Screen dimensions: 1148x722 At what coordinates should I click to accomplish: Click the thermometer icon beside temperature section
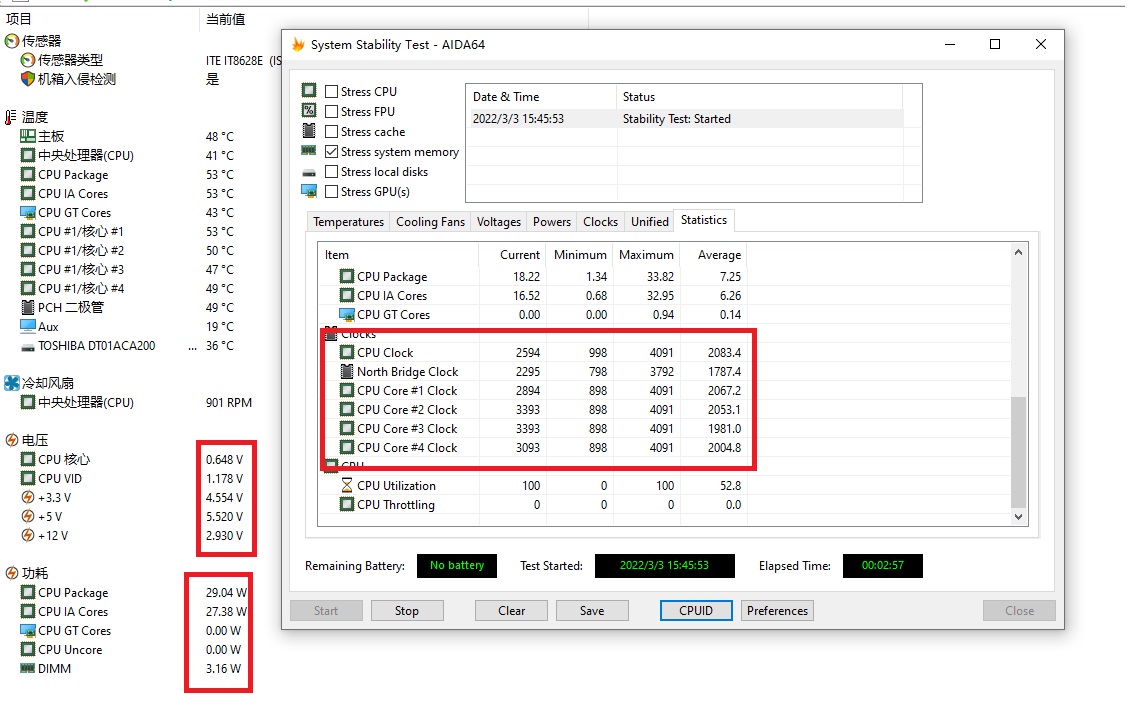pyautogui.click(x=11, y=117)
